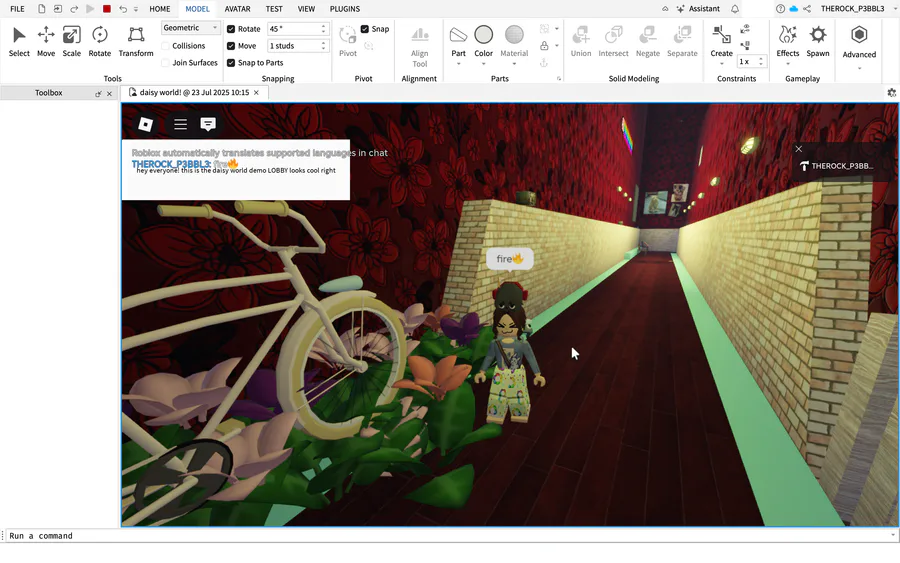The width and height of the screenshot is (900, 563).
Task: Close the player list panel
Action: click(798, 149)
